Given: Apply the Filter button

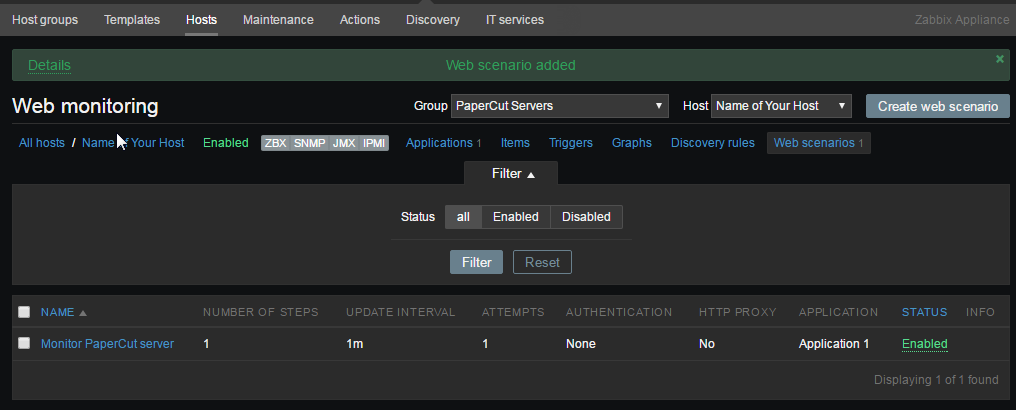Looking at the screenshot, I should click(476, 262).
